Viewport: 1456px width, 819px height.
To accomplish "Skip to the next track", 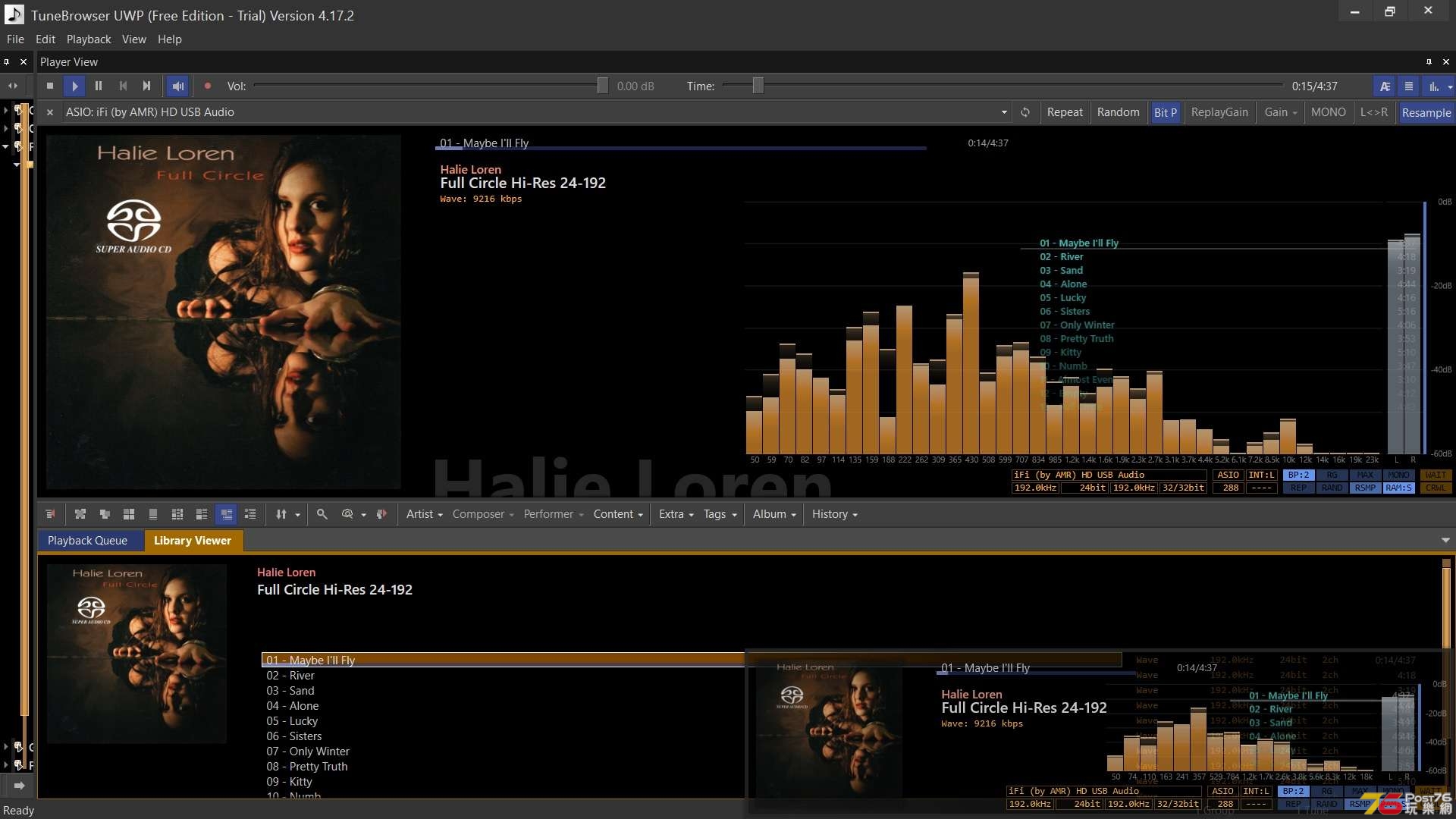I will pos(147,86).
